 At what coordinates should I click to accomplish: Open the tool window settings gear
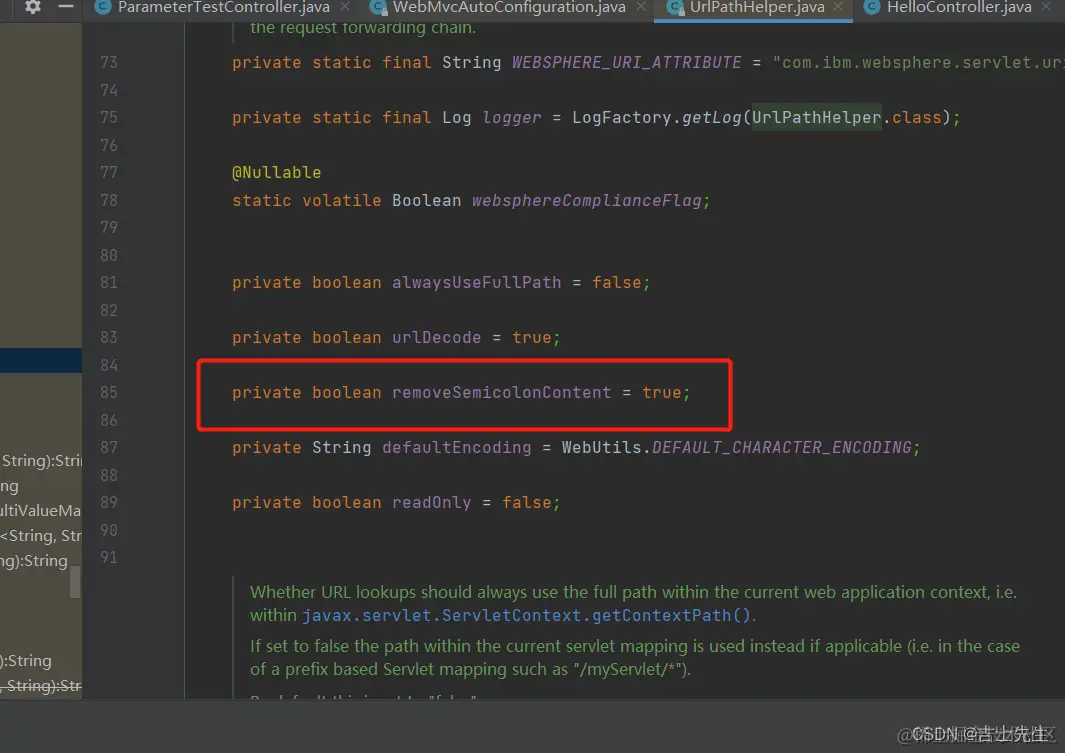(x=32, y=7)
